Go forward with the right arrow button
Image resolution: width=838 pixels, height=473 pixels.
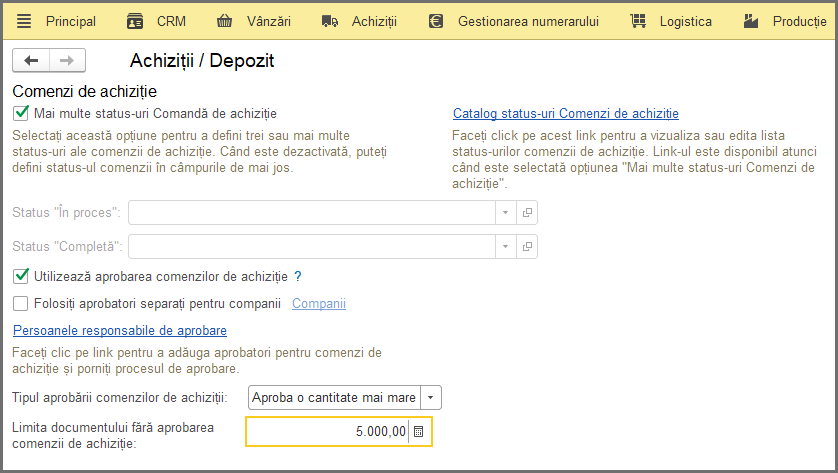[67, 60]
